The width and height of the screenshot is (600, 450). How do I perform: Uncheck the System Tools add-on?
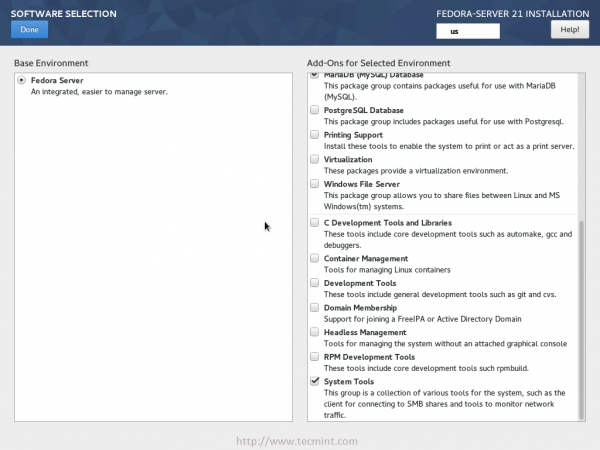[315, 381]
